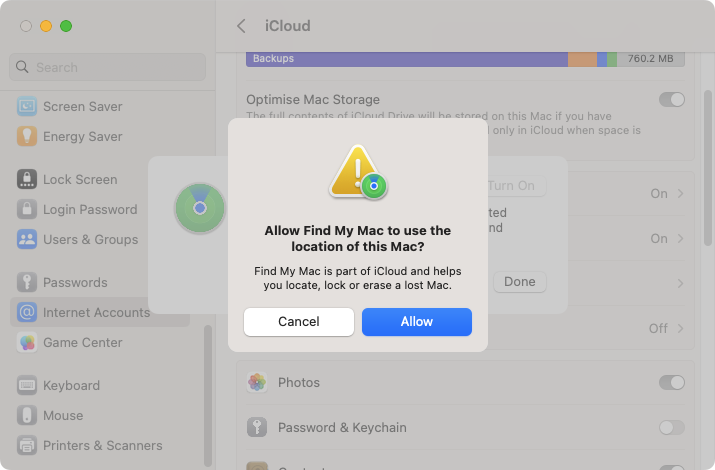Click the Find My radar icon

click(200, 208)
